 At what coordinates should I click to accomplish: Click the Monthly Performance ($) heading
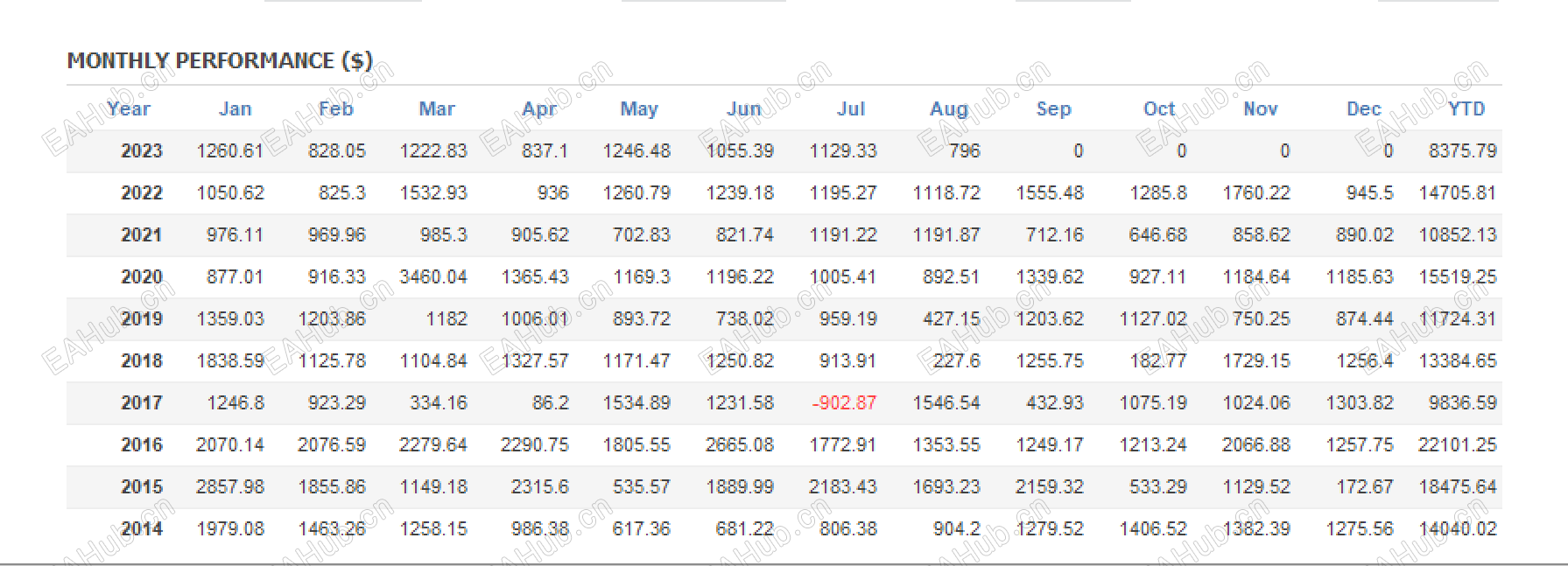point(220,60)
